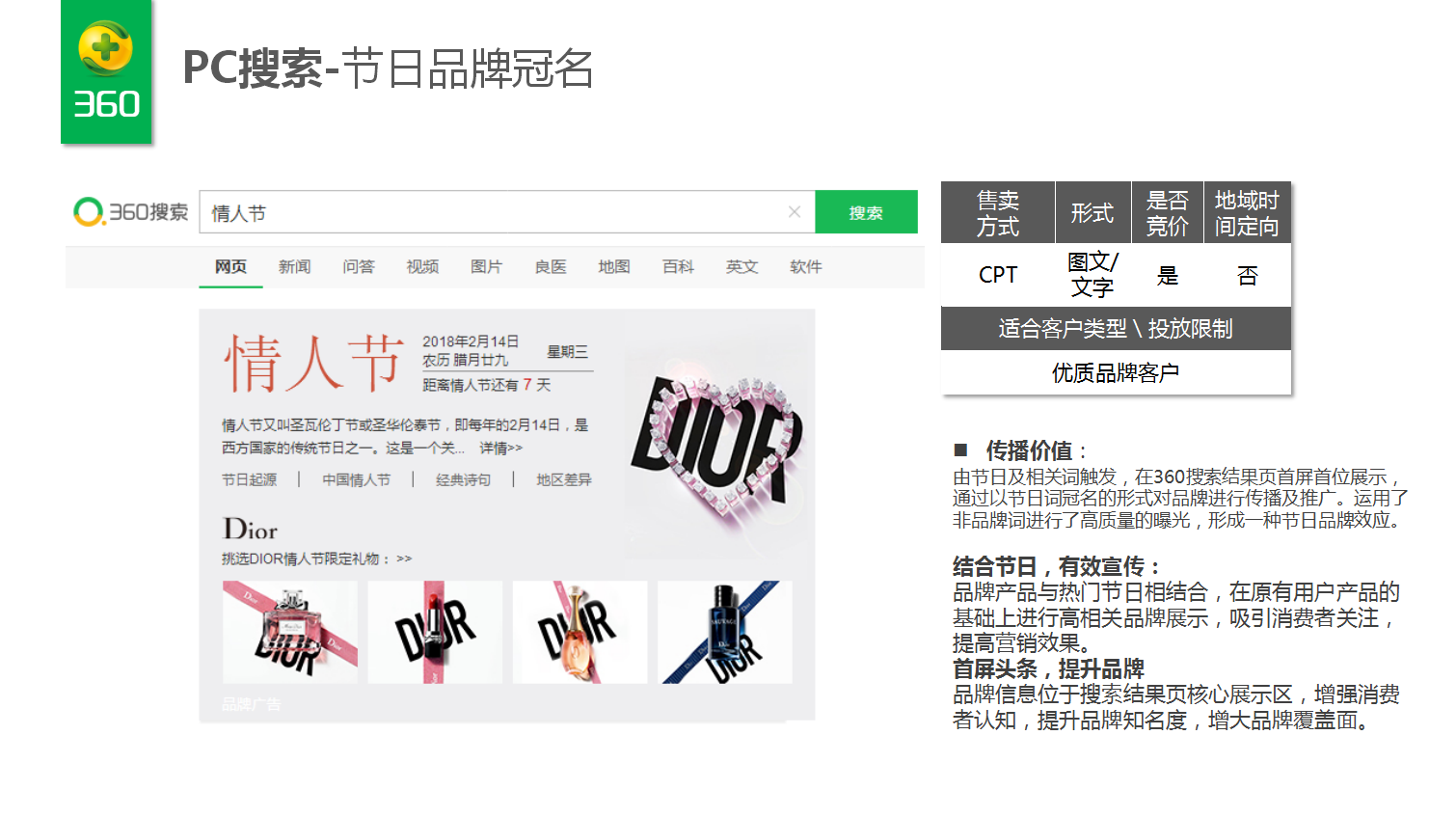
Task: Click the 搜索 green button
Action: point(866,212)
